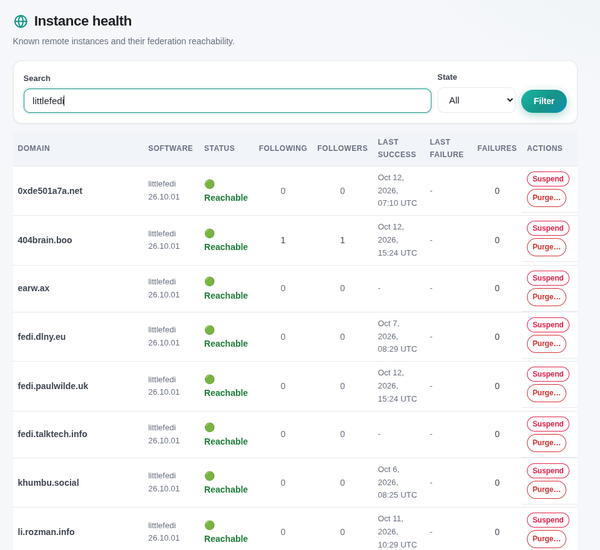Image resolution: width=600 pixels, height=550 pixels.
Task: Click the green status dot for fedi.dlny.eu
Action: click(x=209, y=330)
